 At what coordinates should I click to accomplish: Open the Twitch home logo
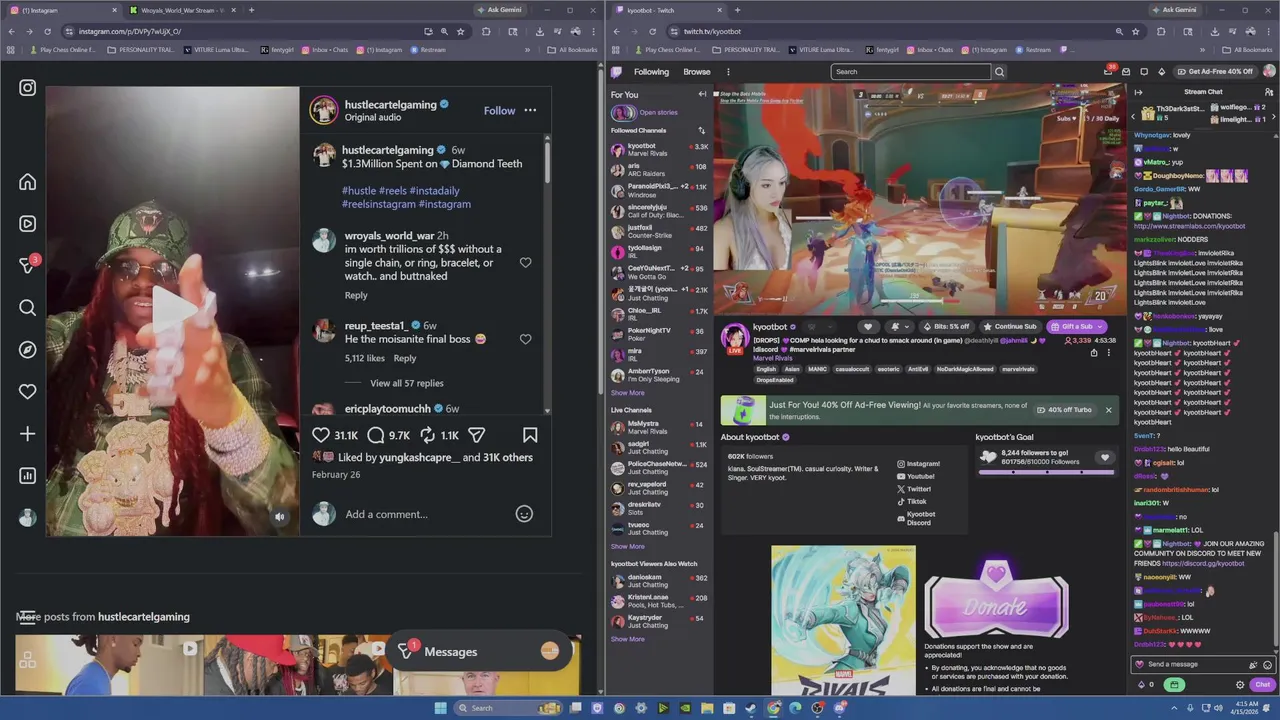coord(617,72)
